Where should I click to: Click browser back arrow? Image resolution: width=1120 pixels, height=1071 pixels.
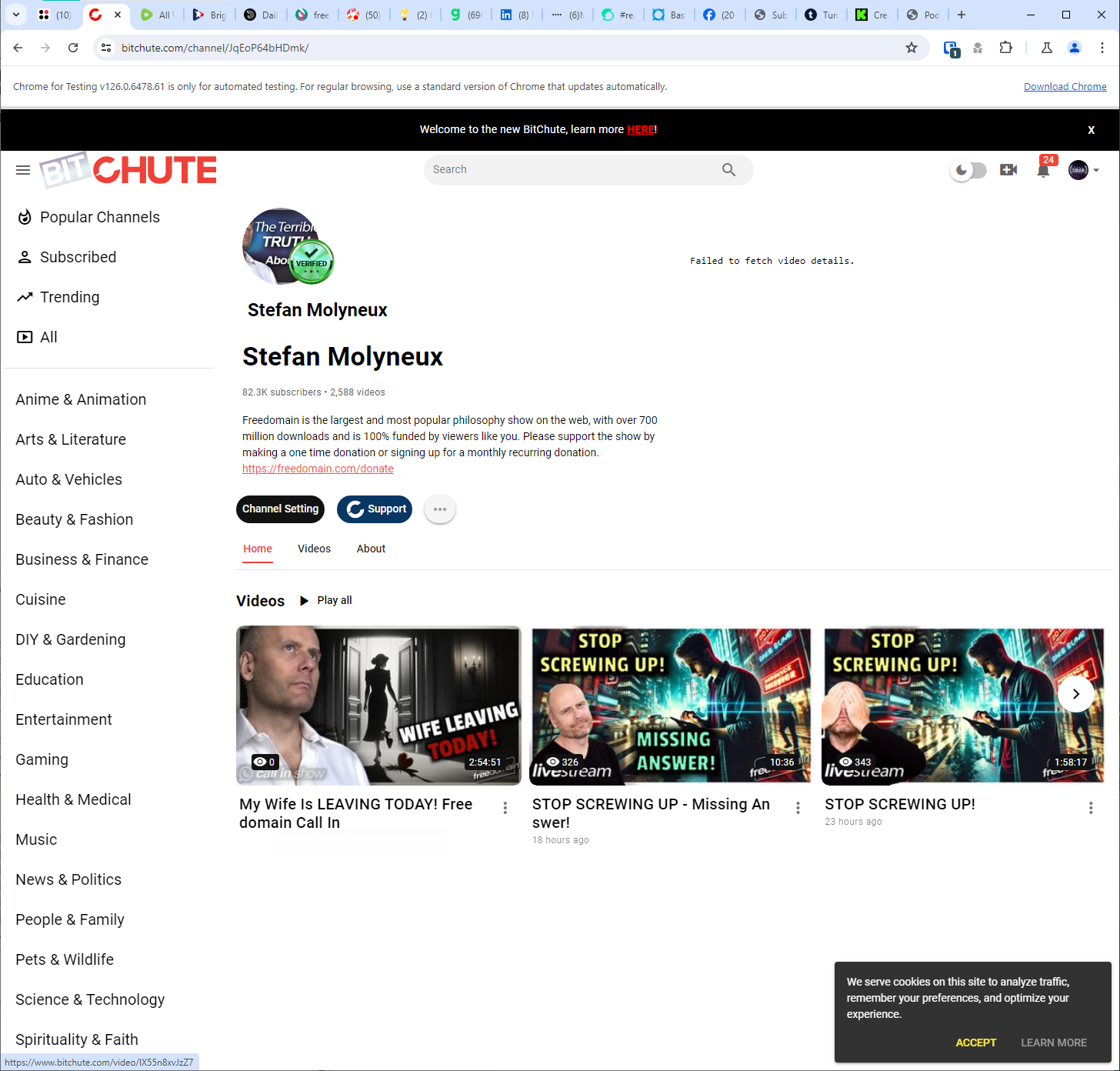click(18, 48)
